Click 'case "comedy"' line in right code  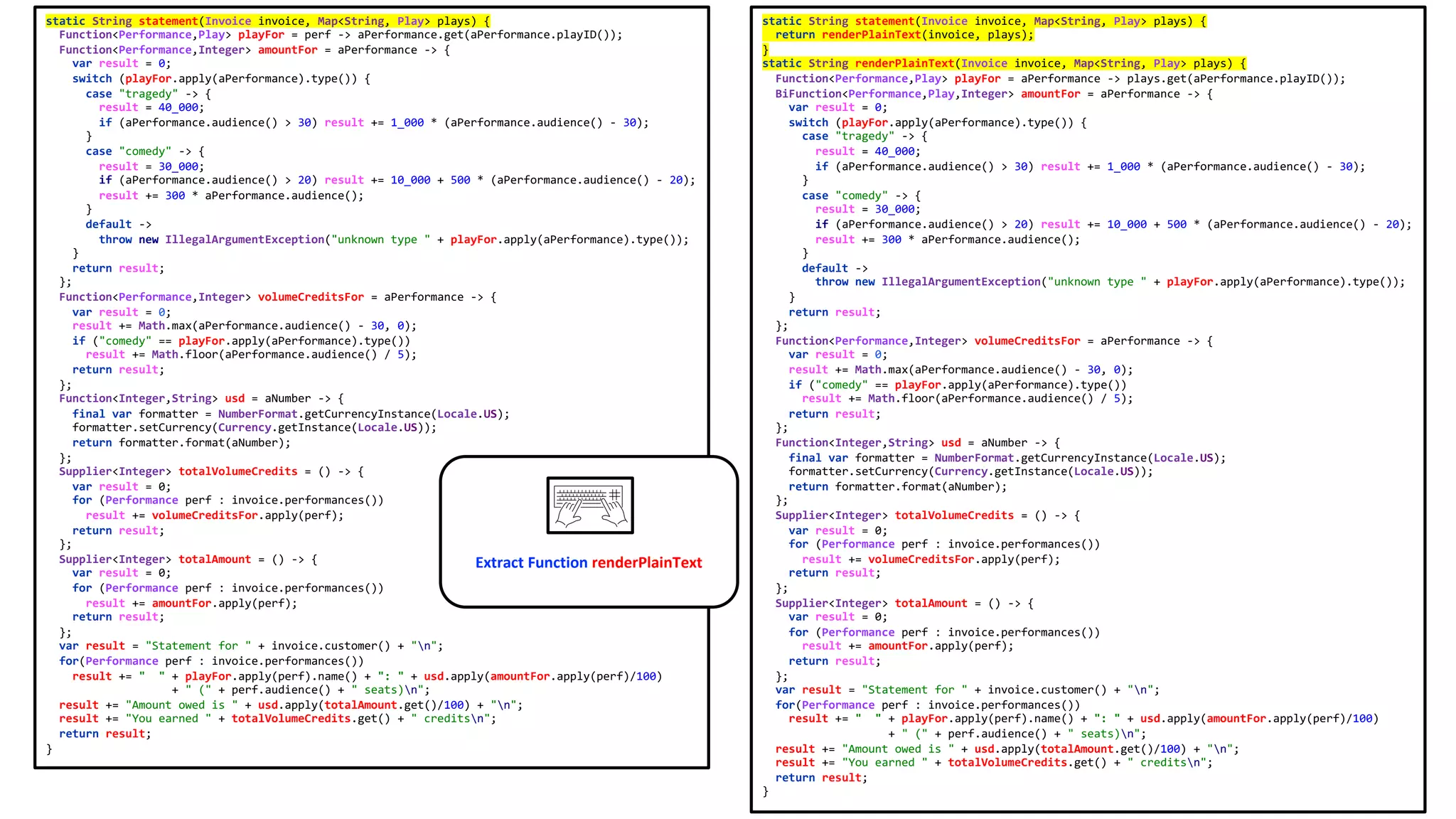tap(861, 196)
